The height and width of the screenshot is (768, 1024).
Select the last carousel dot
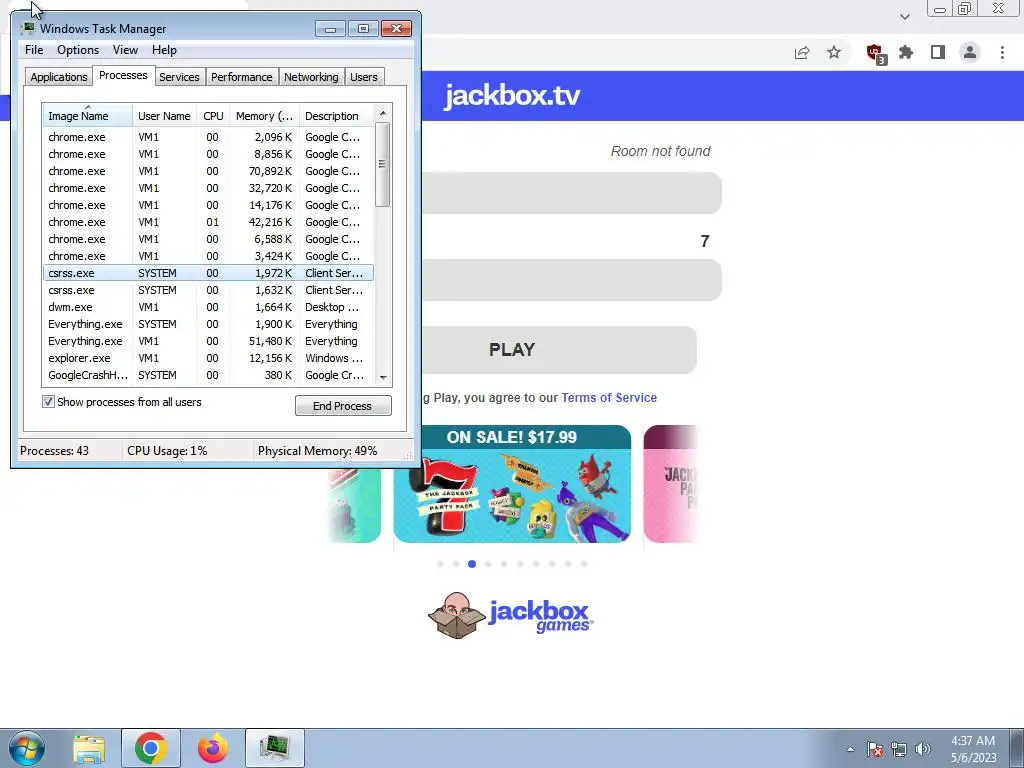point(584,564)
